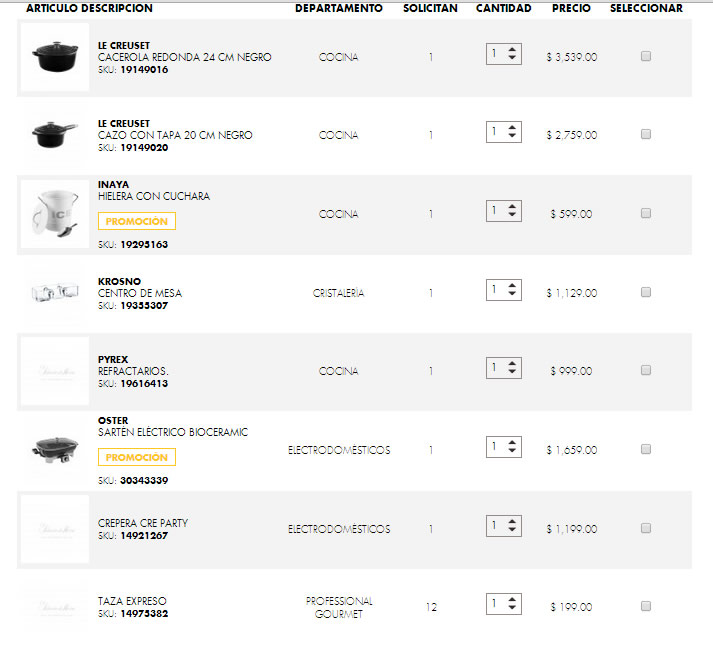713x646 pixels.
Task: Open the Inaya hielera con cuchara thumbnail
Action: (x=55, y=214)
